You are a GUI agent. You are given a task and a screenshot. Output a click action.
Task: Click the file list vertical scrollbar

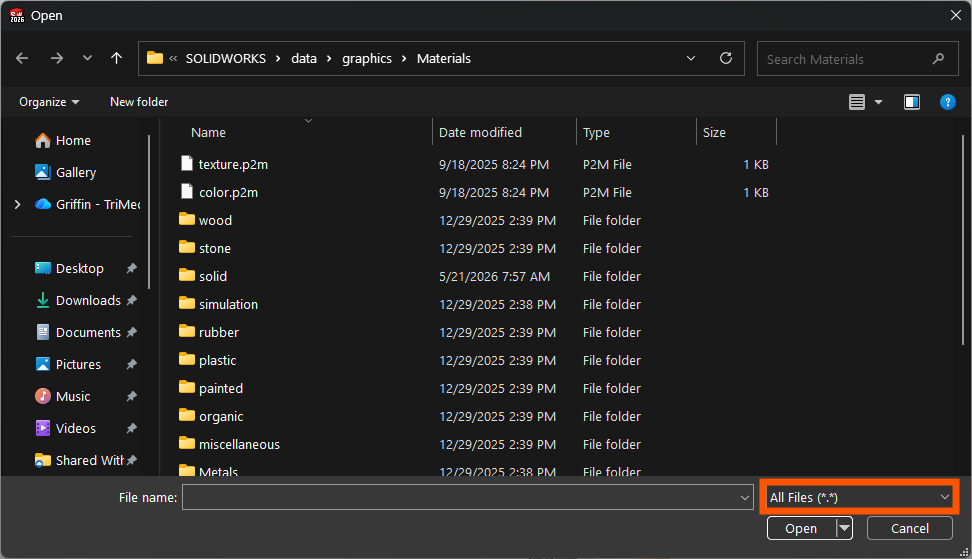(x=963, y=240)
